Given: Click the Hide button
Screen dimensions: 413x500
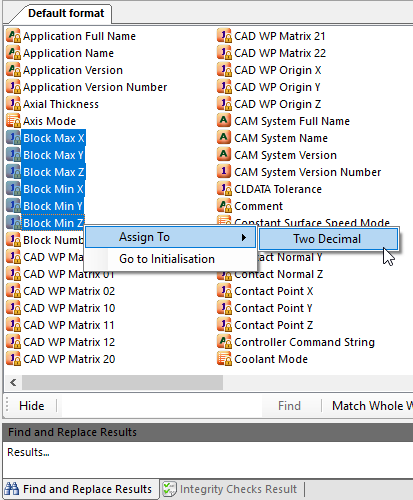Looking at the screenshot, I should point(32,406).
